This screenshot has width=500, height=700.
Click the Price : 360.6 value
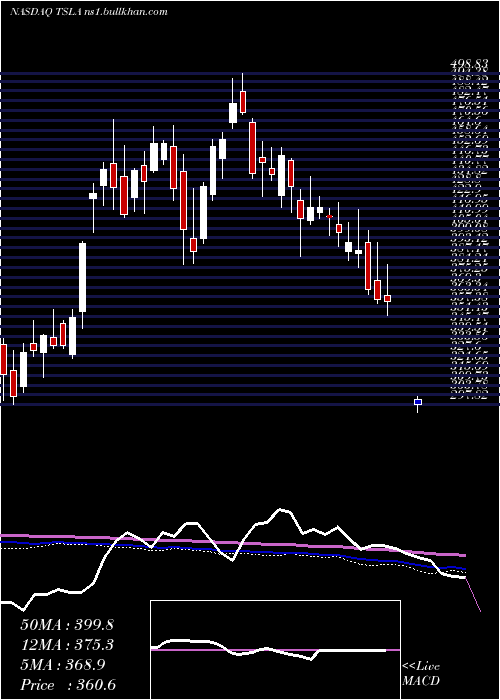69,685
